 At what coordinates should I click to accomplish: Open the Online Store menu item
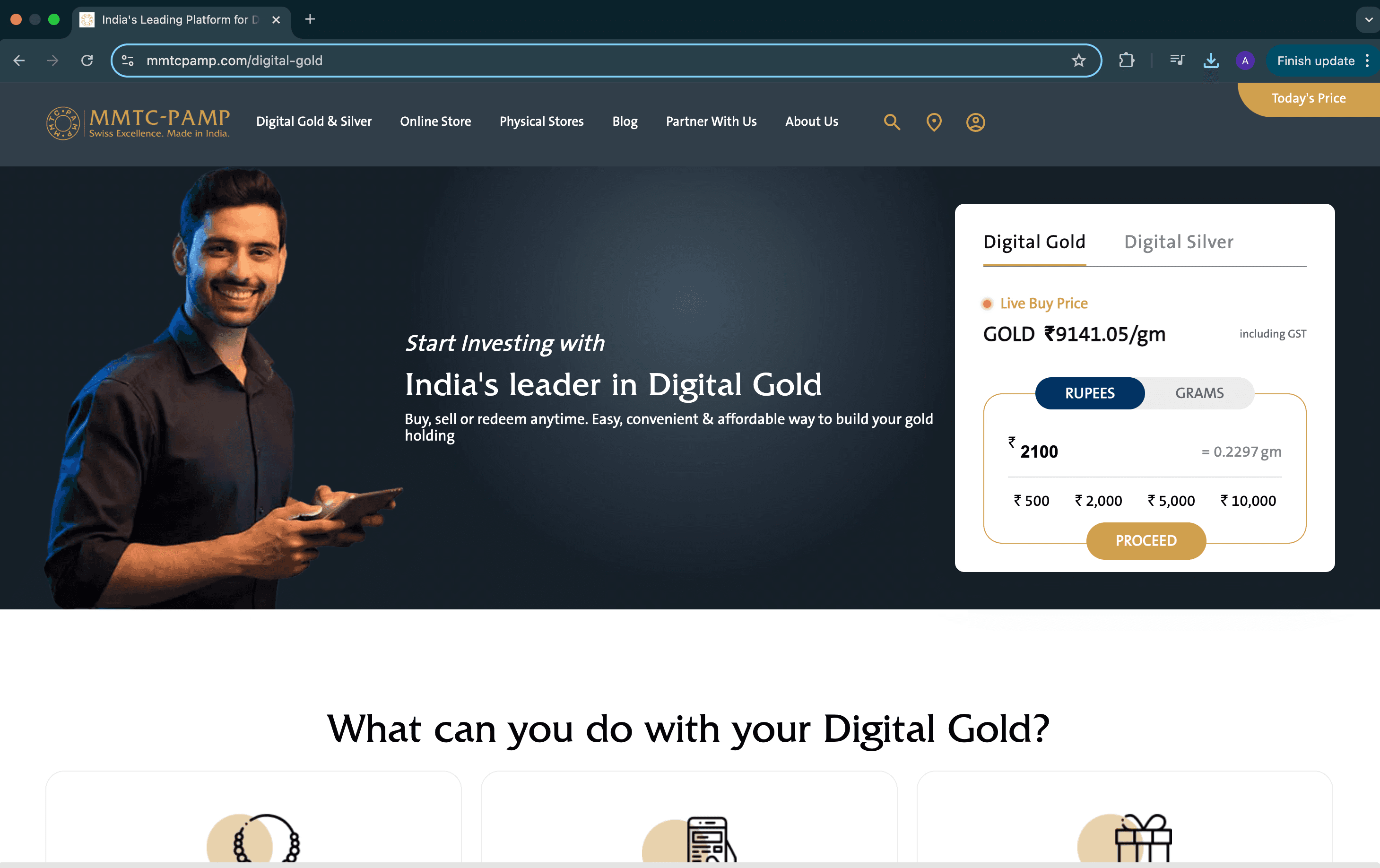click(435, 122)
